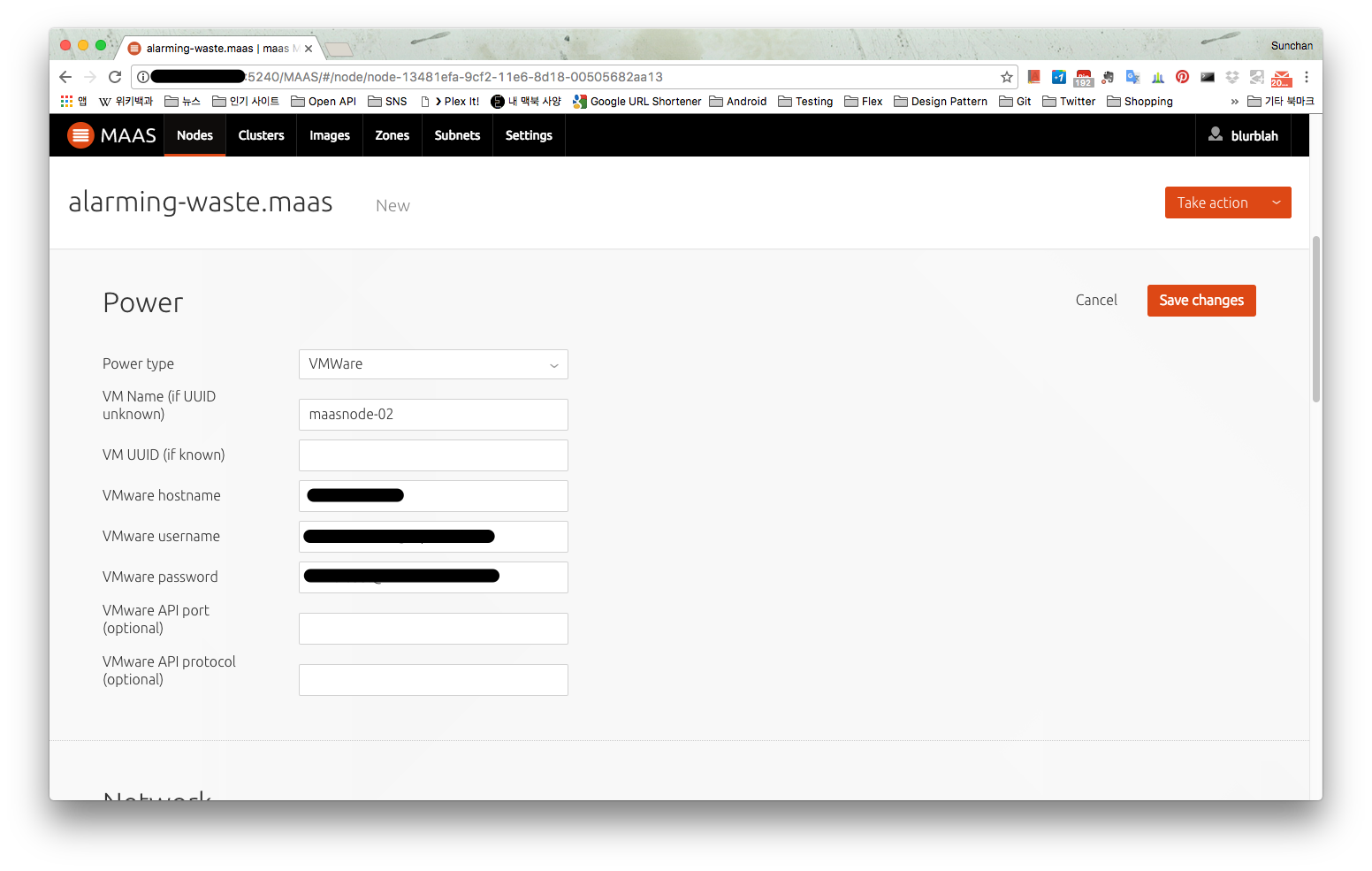Click the MAAS logo icon

[x=80, y=135]
